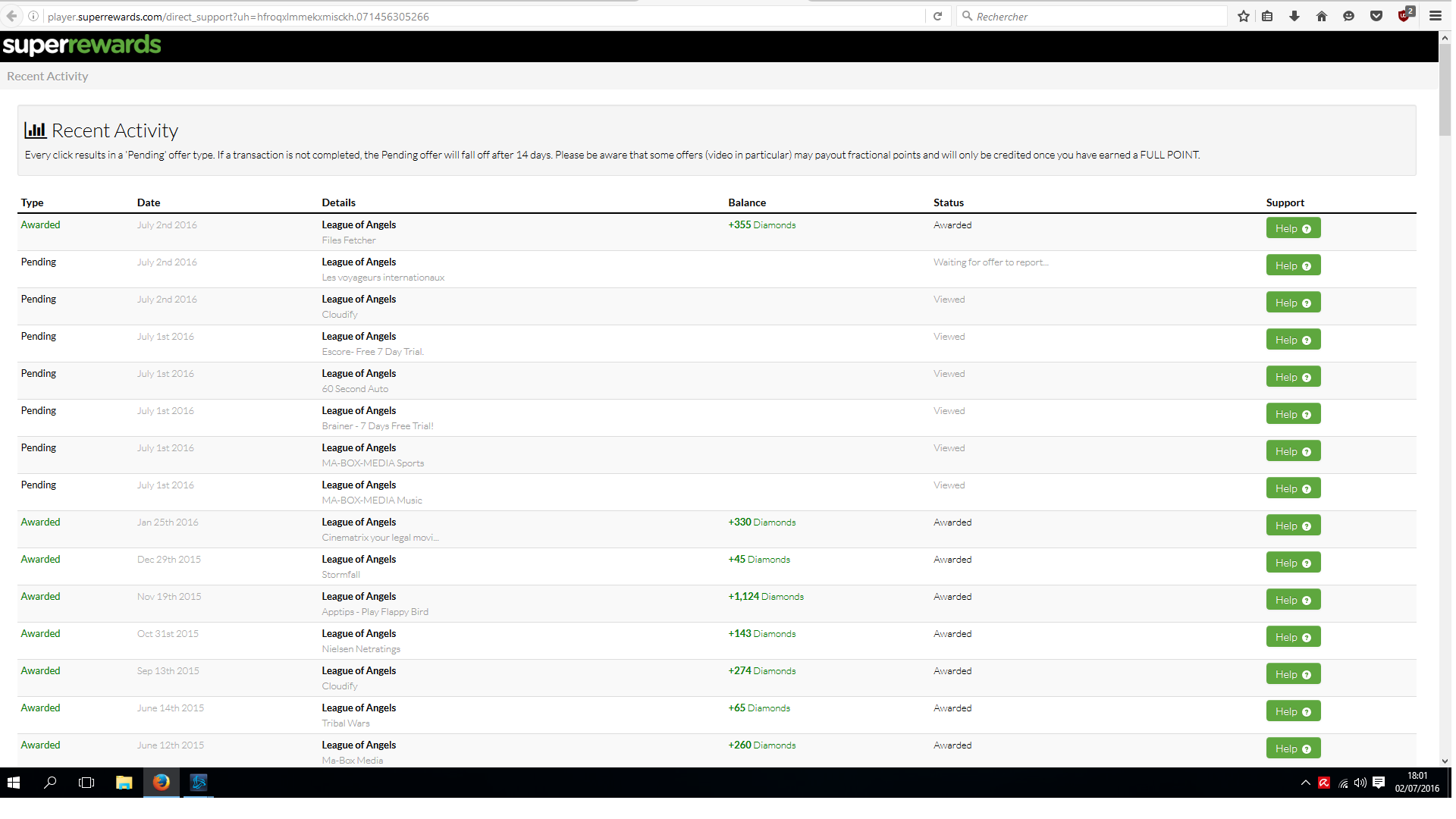Click Help for Les voyageurs internationaux
This screenshot has width=1456, height=819.
(x=1293, y=265)
